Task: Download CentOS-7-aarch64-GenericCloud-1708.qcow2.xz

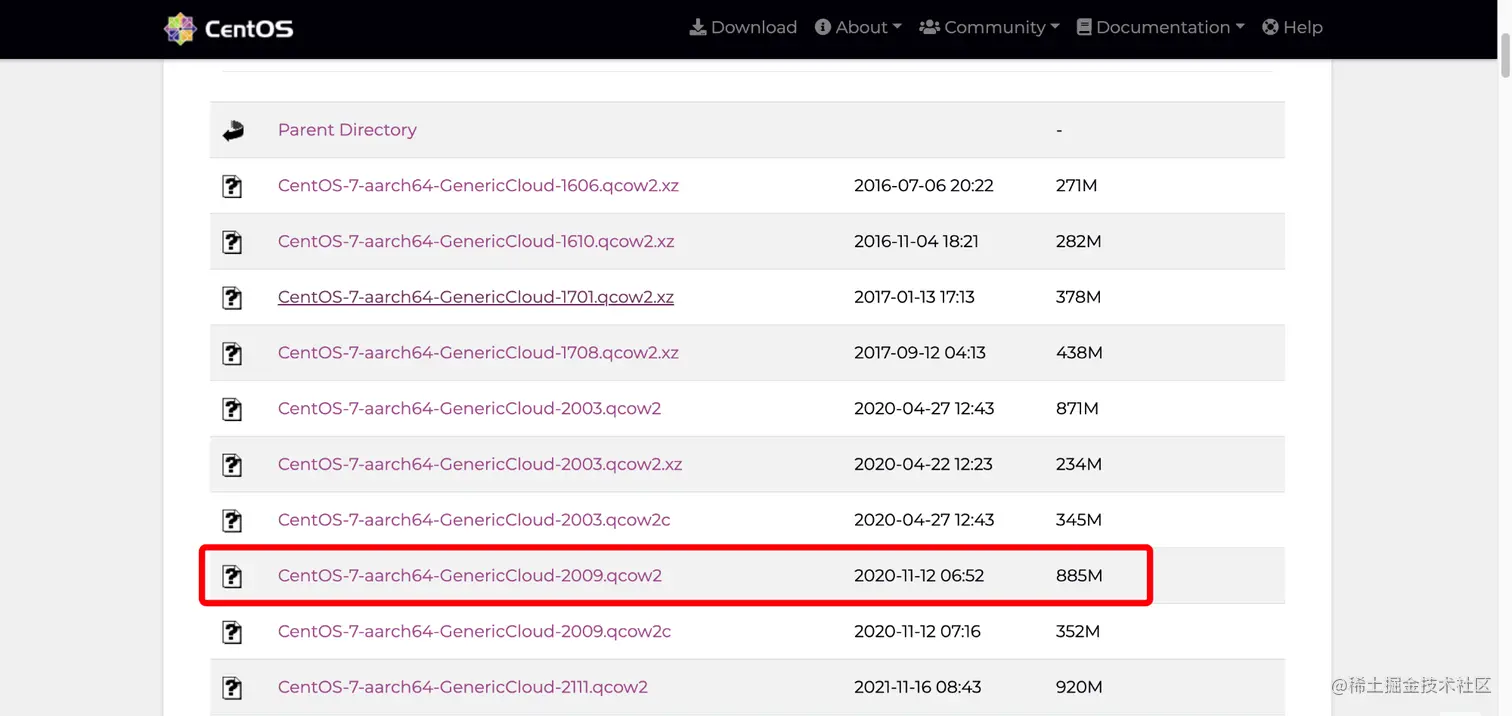Action: pyautogui.click(x=478, y=353)
